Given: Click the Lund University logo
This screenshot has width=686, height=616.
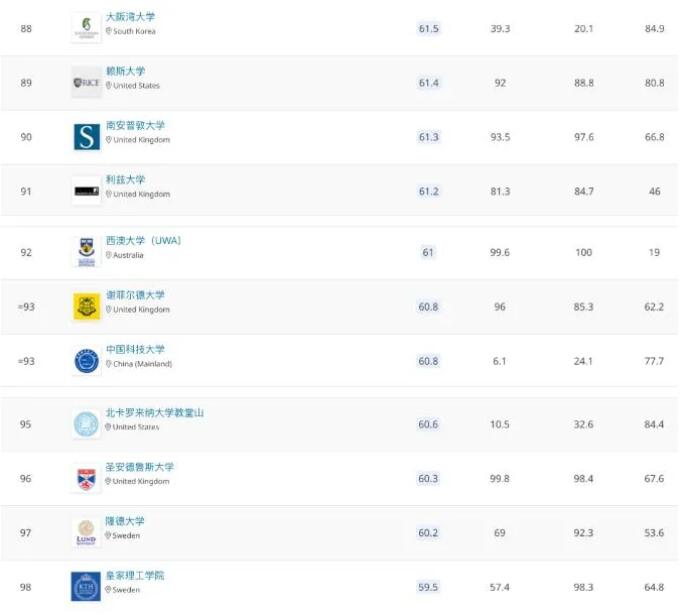Looking at the screenshot, I should click(x=86, y=532).
